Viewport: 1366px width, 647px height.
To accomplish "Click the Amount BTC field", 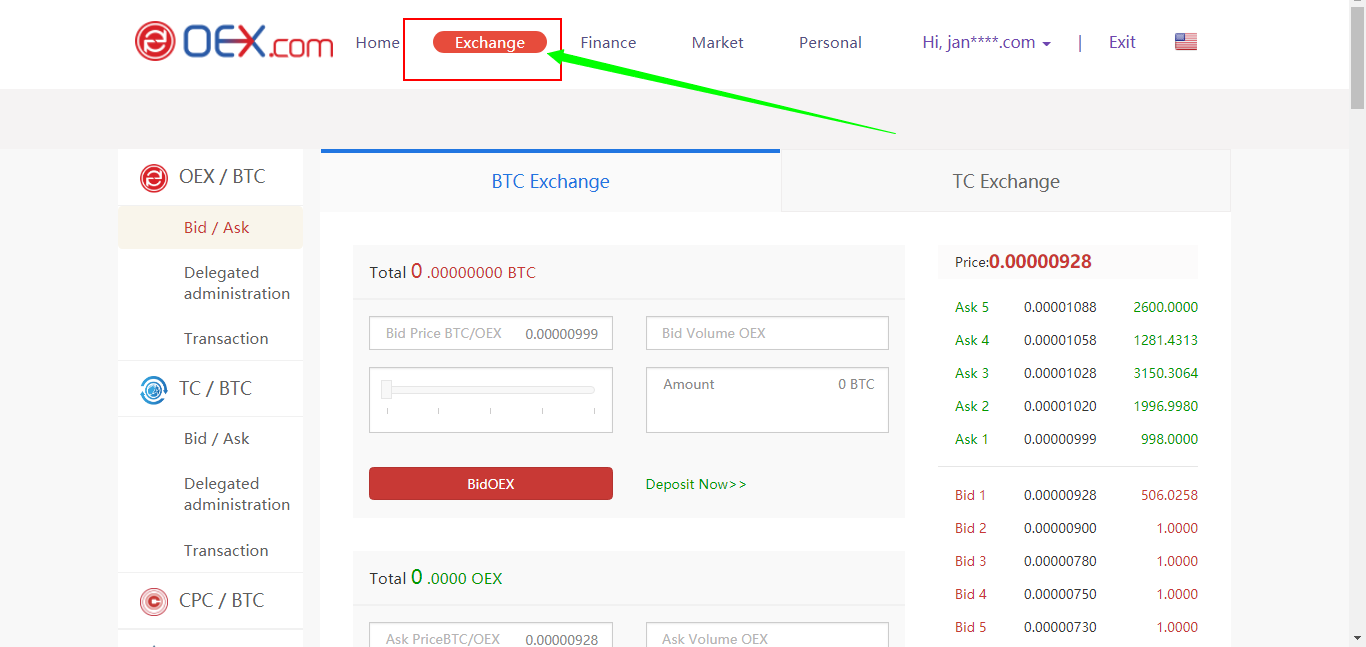I will (767, 400).
